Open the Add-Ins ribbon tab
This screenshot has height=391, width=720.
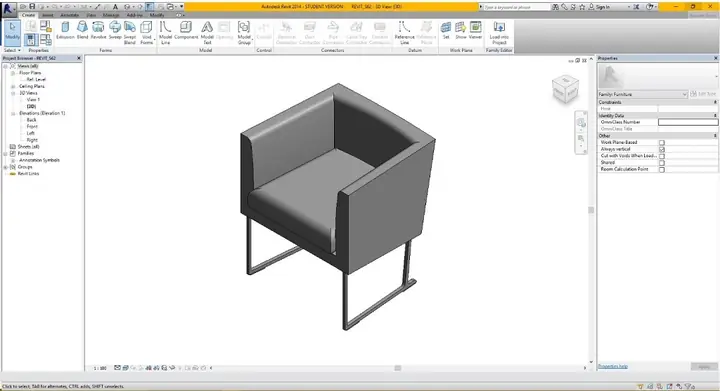coord(135,15)
